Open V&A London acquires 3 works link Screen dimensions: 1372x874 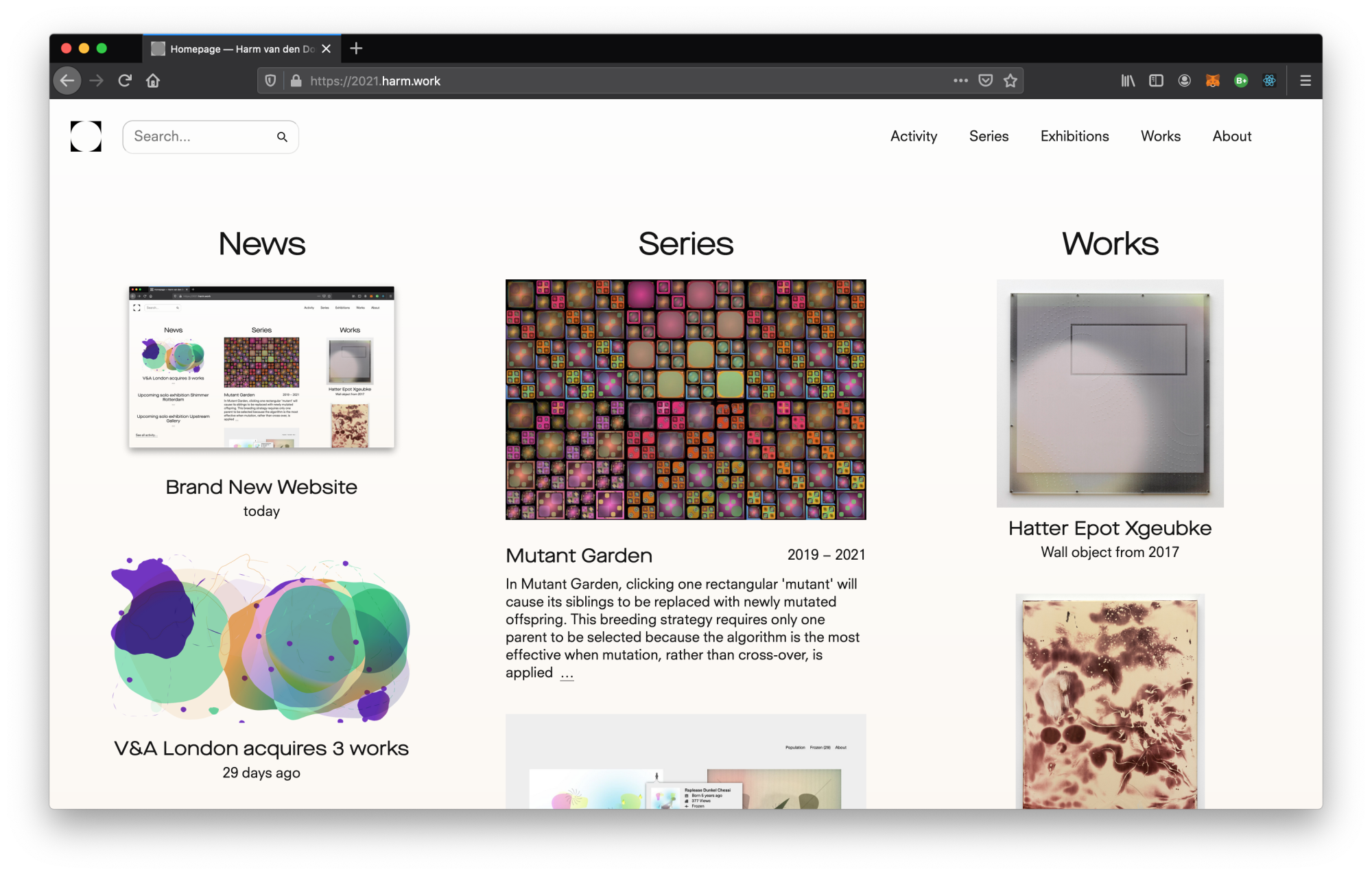point(261,748)
